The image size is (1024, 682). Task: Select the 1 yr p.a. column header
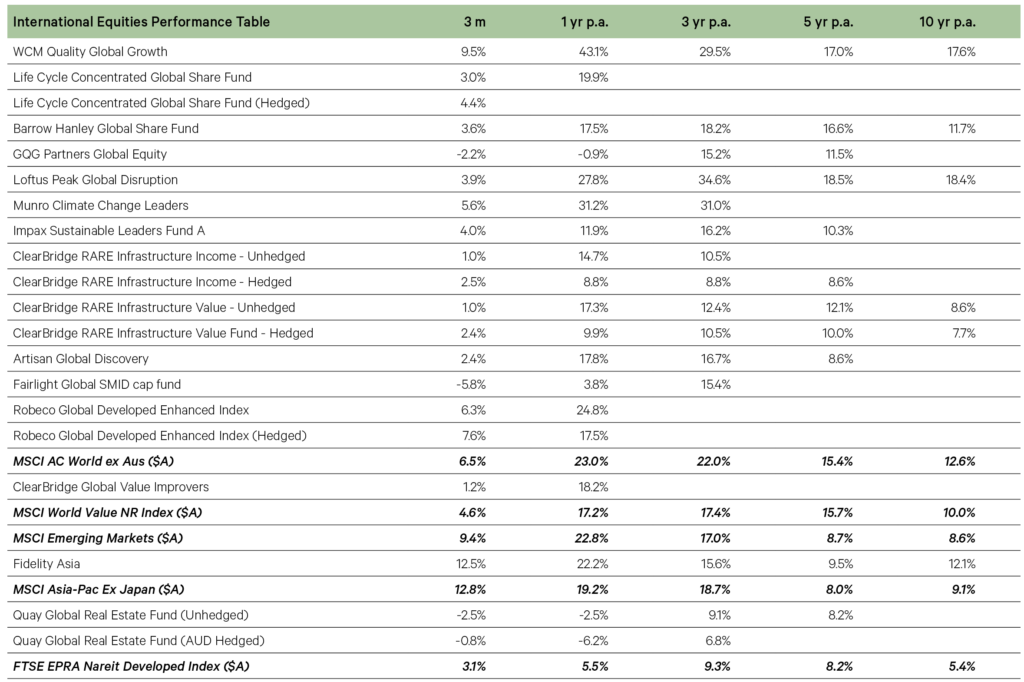[x=584, y=22]
